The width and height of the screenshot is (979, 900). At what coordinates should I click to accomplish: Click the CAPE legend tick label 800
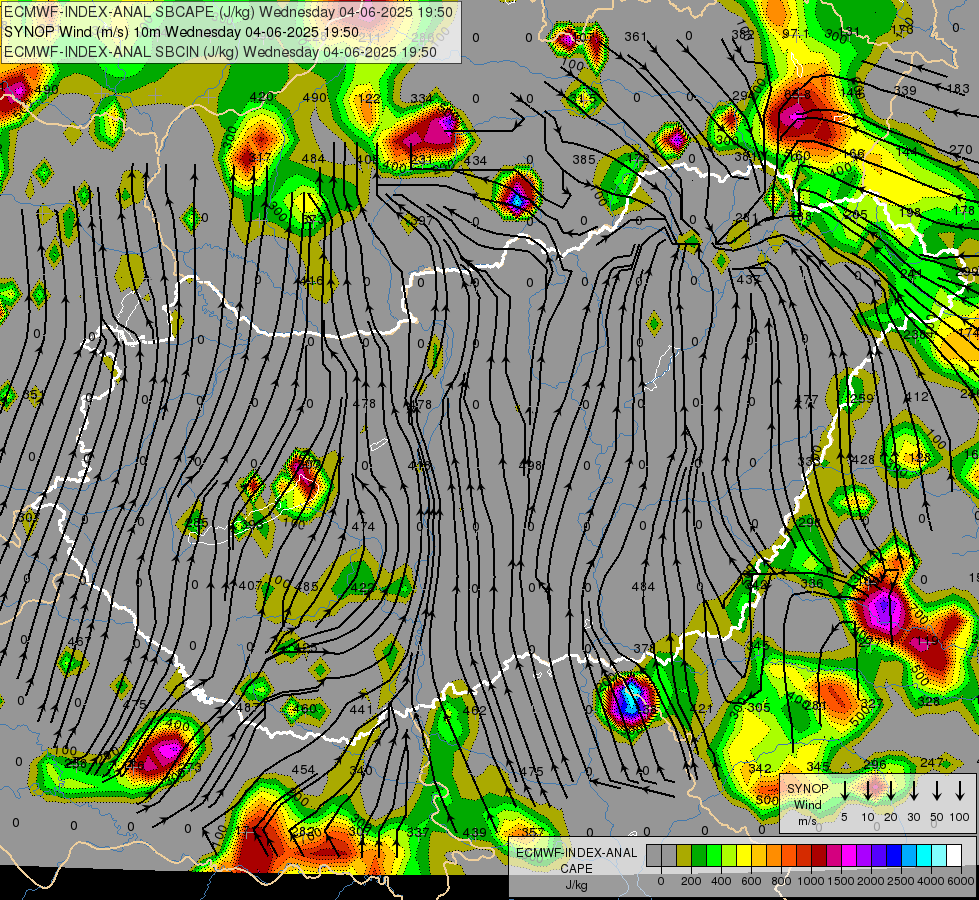click(x=781, y=881)
